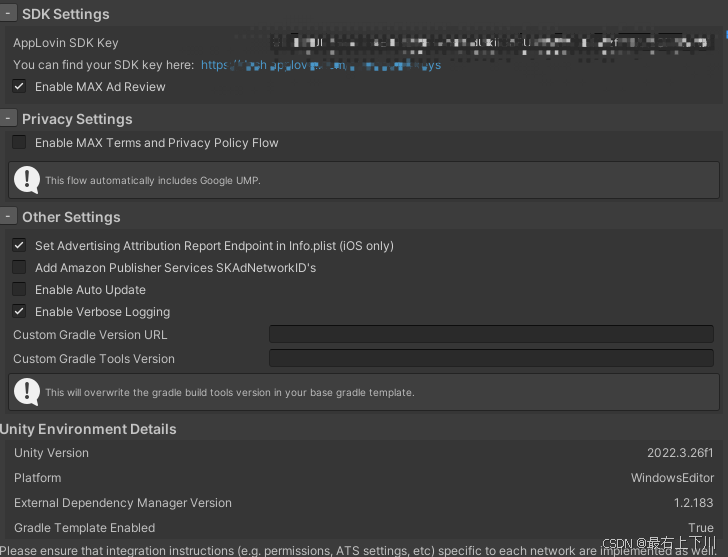The height and width of the screenshot is (557, 728).
Task: Focus the Custom Gradle Tools Version field
Action: coord(491,358)
